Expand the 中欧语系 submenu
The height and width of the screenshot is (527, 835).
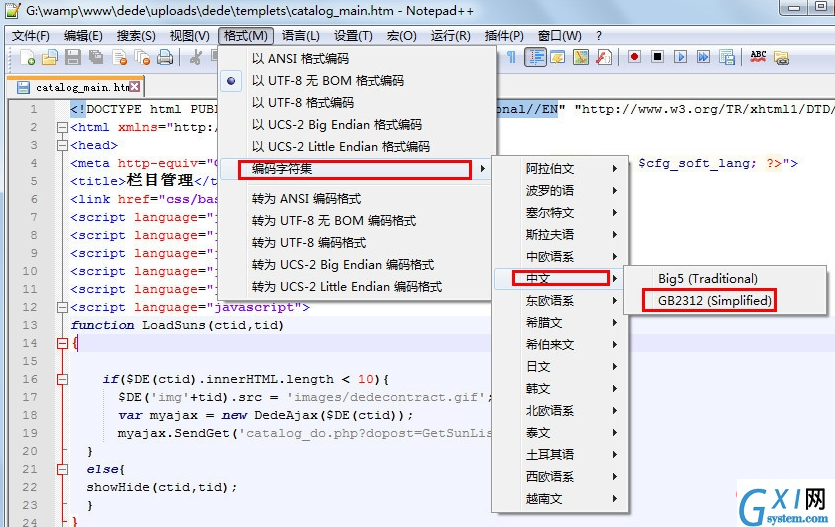click(560, 257)
